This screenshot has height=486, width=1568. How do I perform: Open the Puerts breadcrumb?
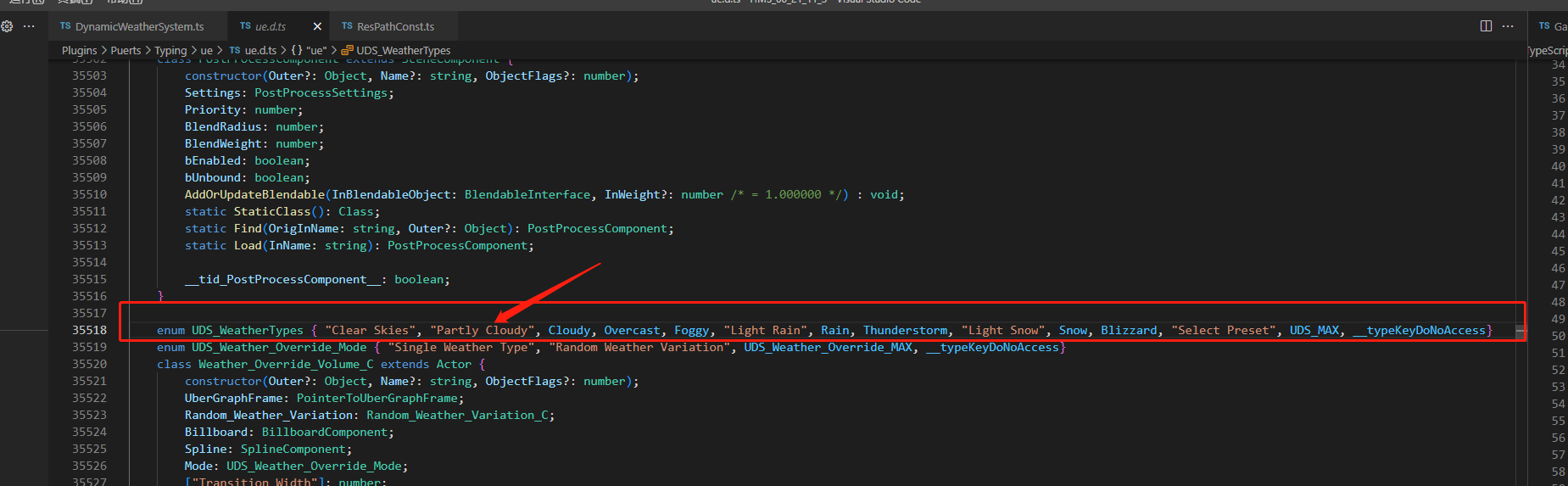(126, 51)
